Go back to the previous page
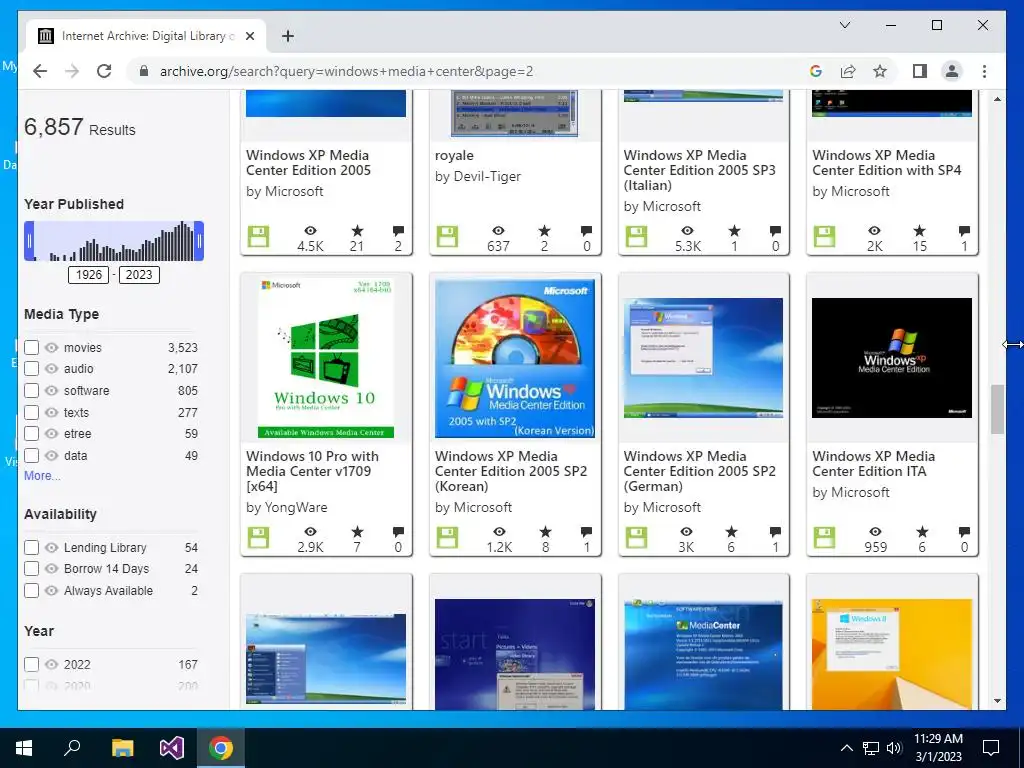Image resolution: width=1024 pixels, height=768 pixels. (x=40, y=71)
